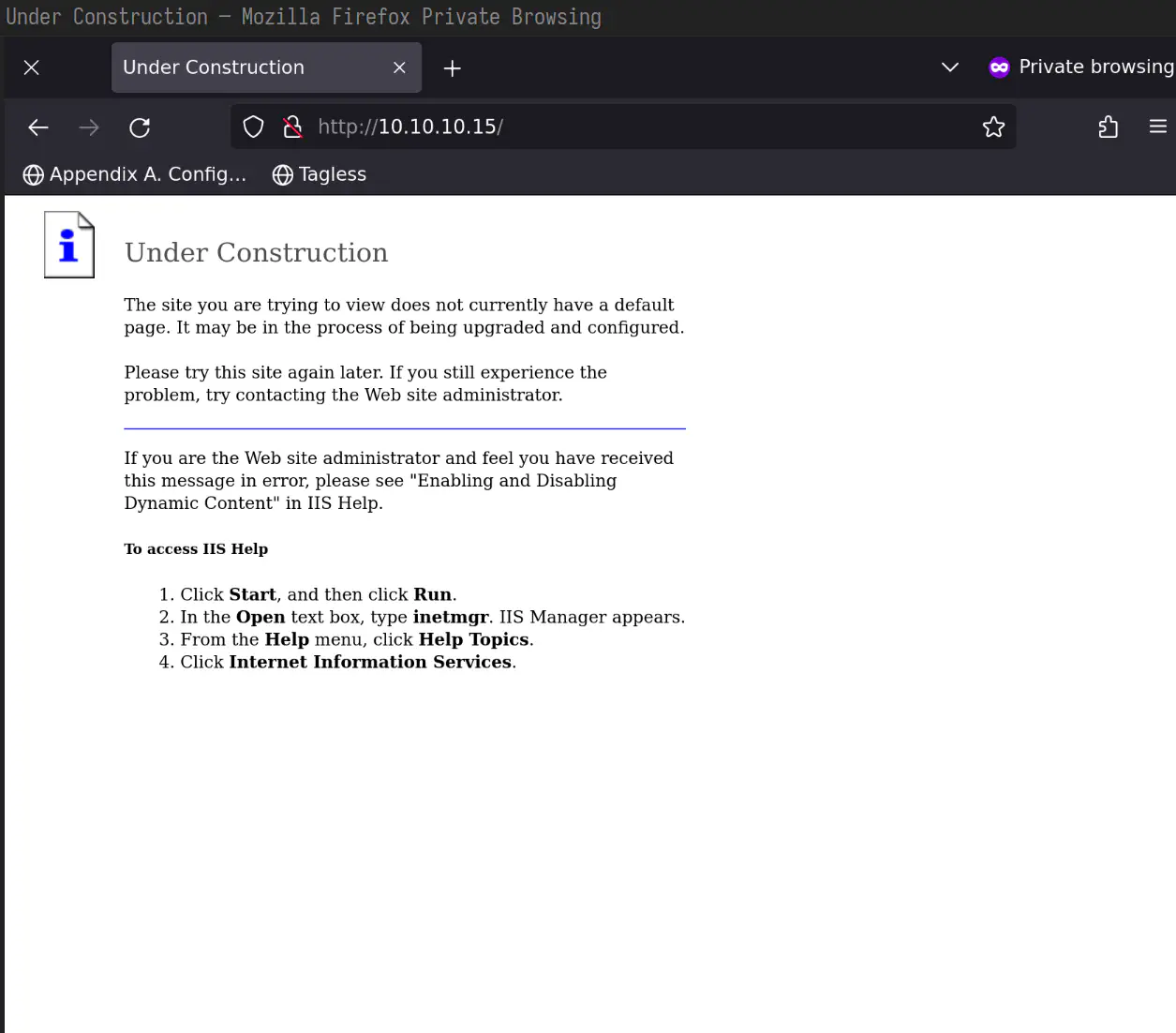Select the Under Construction tab

(x=244, y=67)
